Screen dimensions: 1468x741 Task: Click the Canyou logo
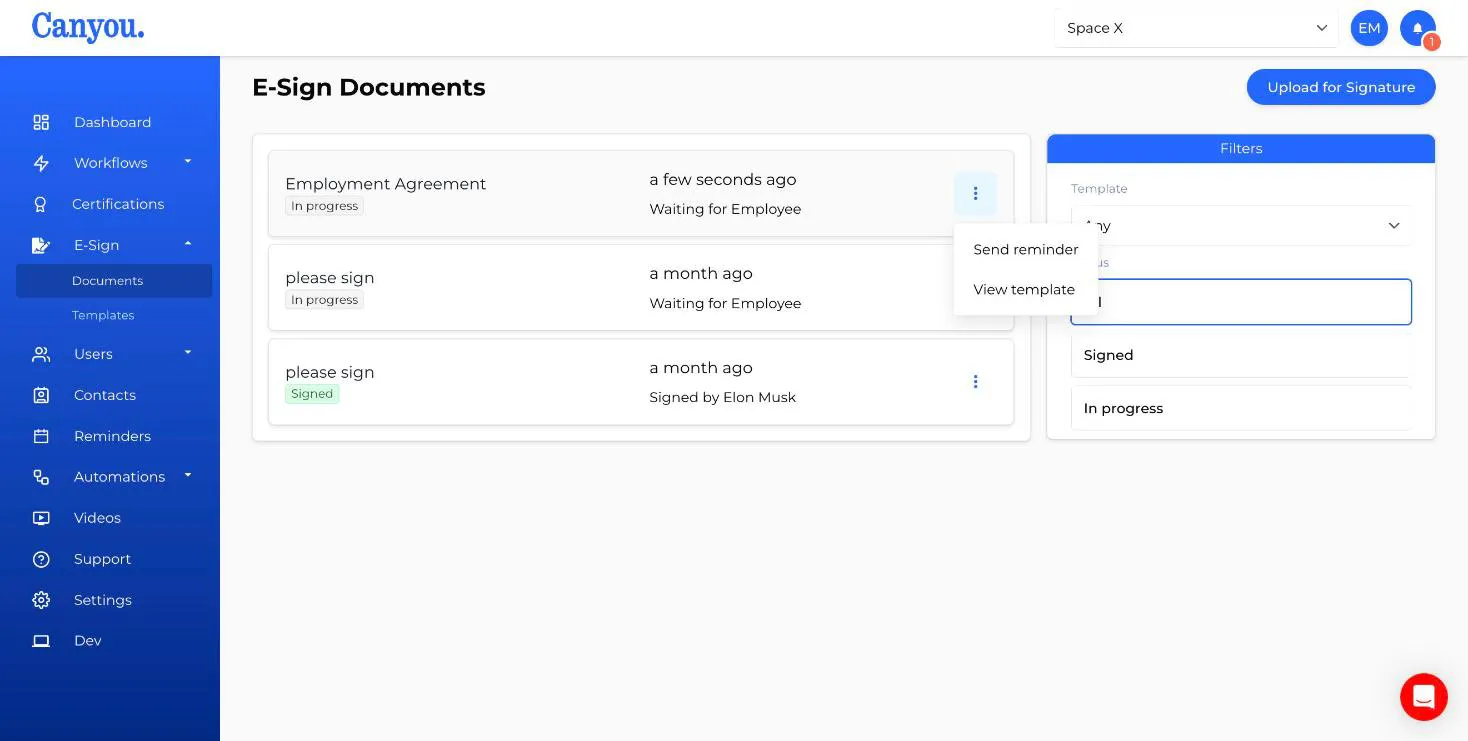(x=88, y=27)
